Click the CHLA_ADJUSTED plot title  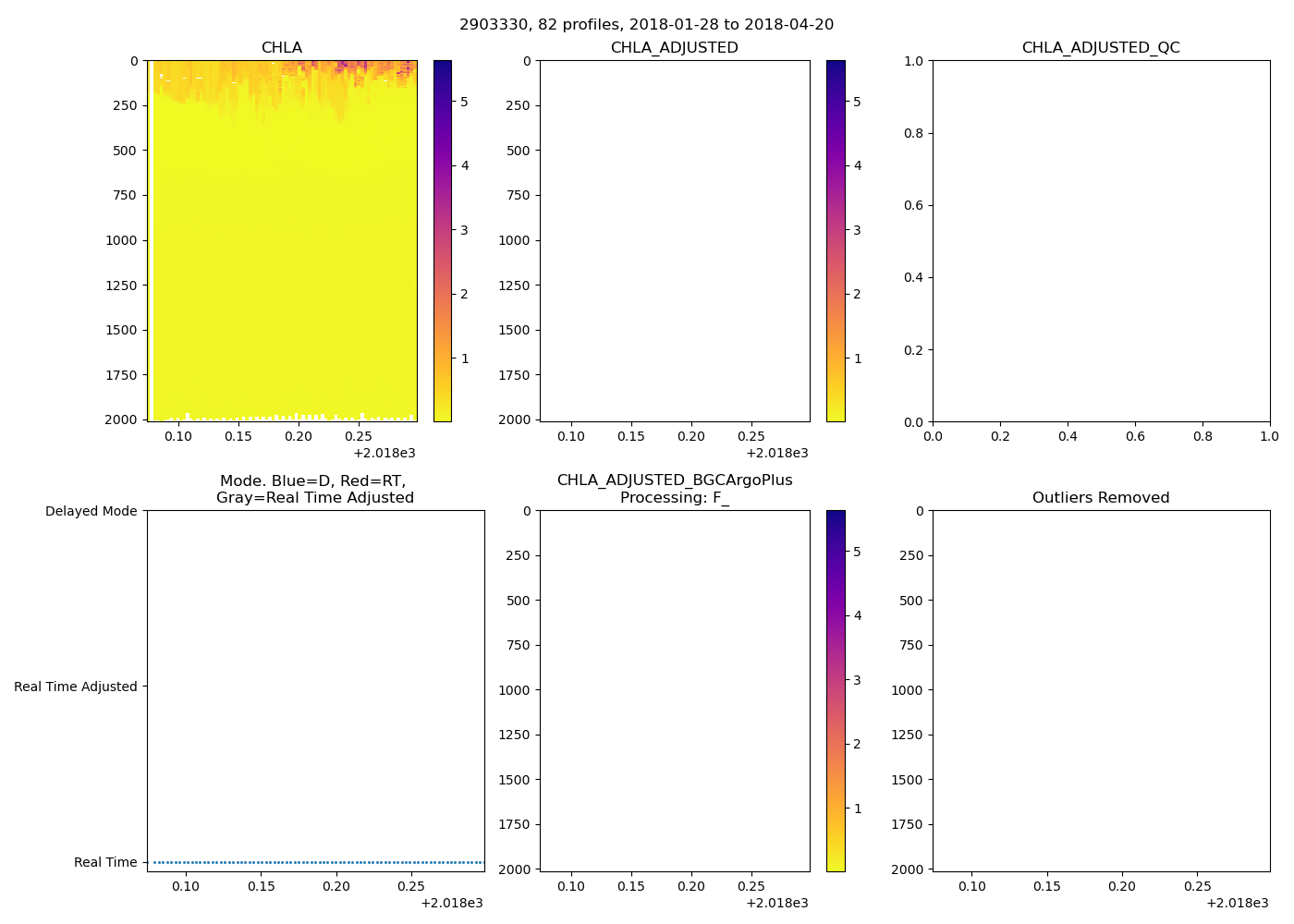(x=674, y=47)
